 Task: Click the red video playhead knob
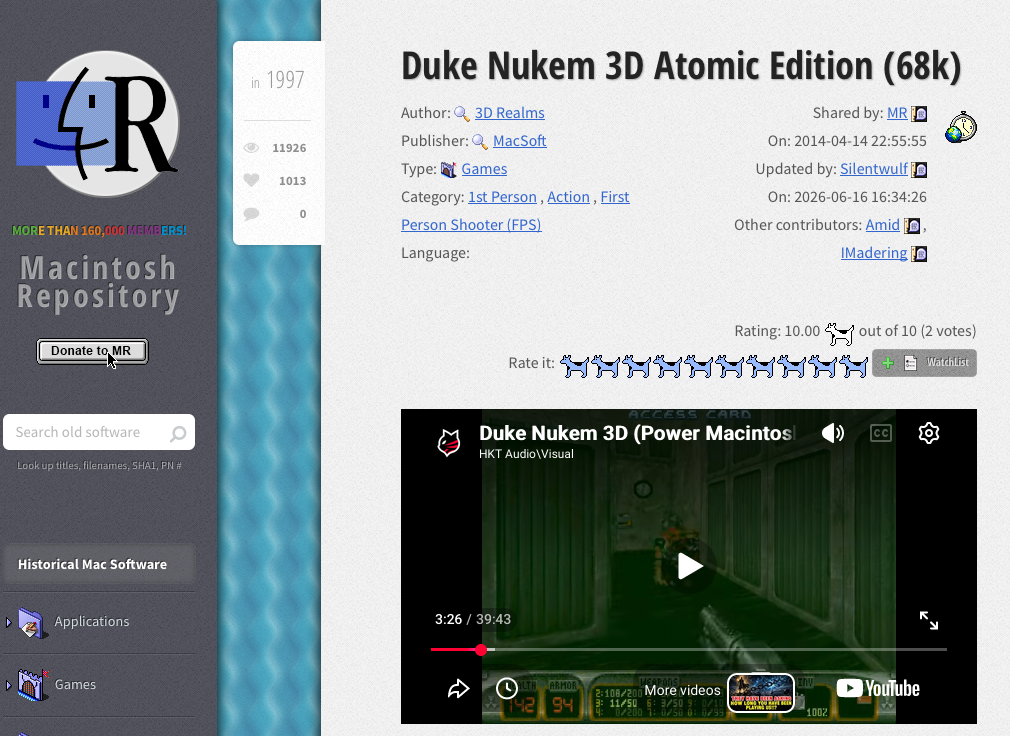tap(481, 650)
